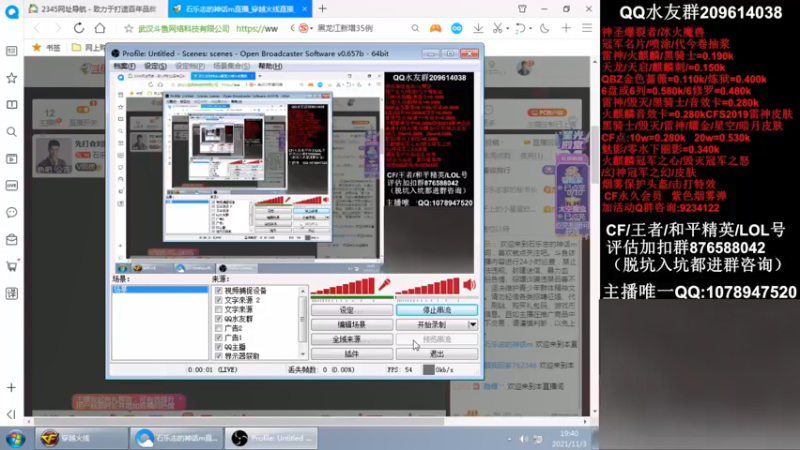Image resolution: width=800 pixels, height=450 pixels.
Task: Click the undo closed tab icon
Action: pos(519,29)
